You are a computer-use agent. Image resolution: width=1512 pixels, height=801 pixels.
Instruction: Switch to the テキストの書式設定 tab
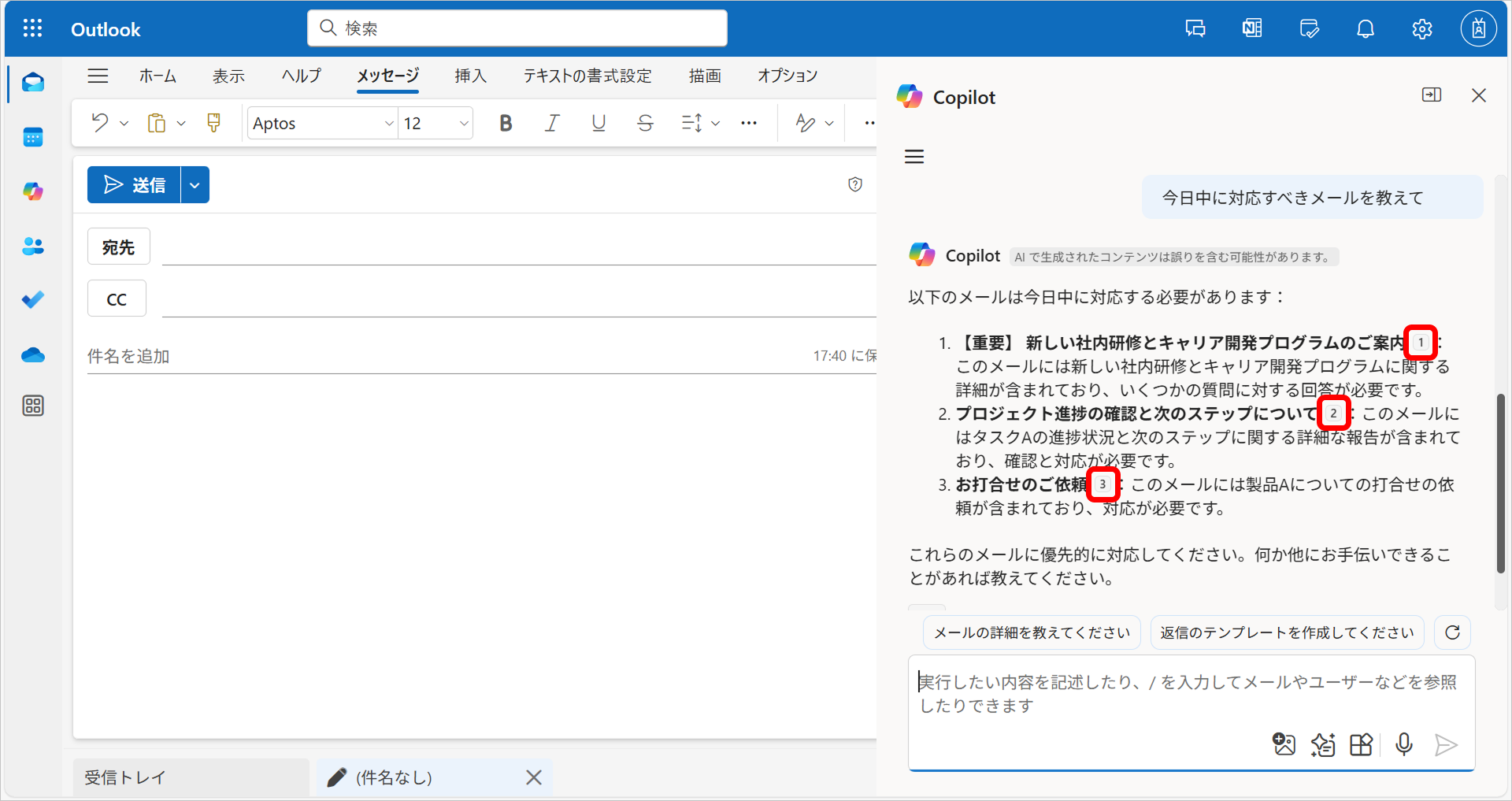(587, 76)
